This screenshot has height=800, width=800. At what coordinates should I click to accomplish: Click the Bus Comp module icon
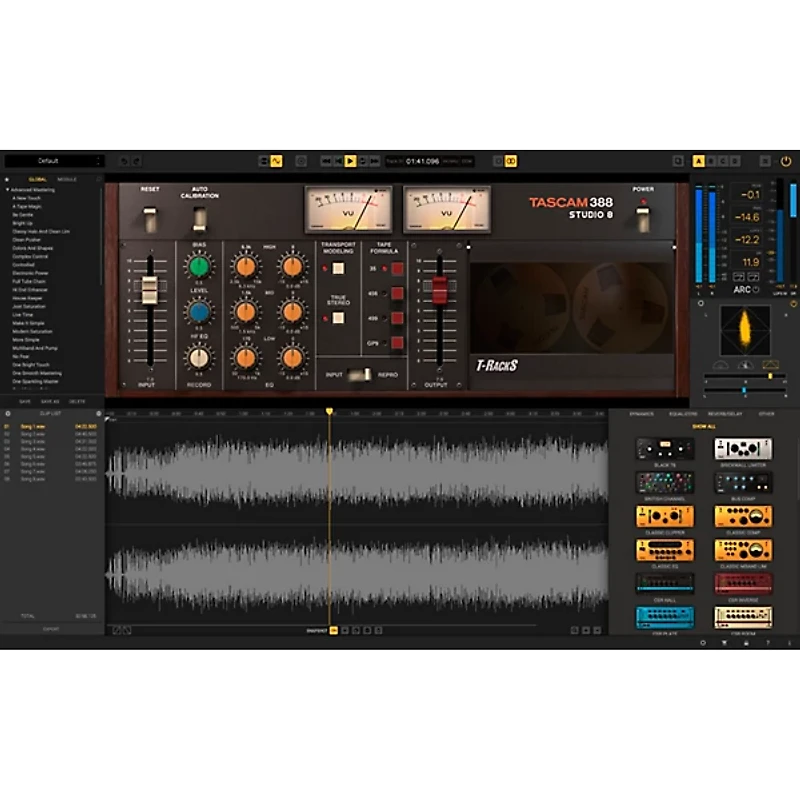point(742,482)
